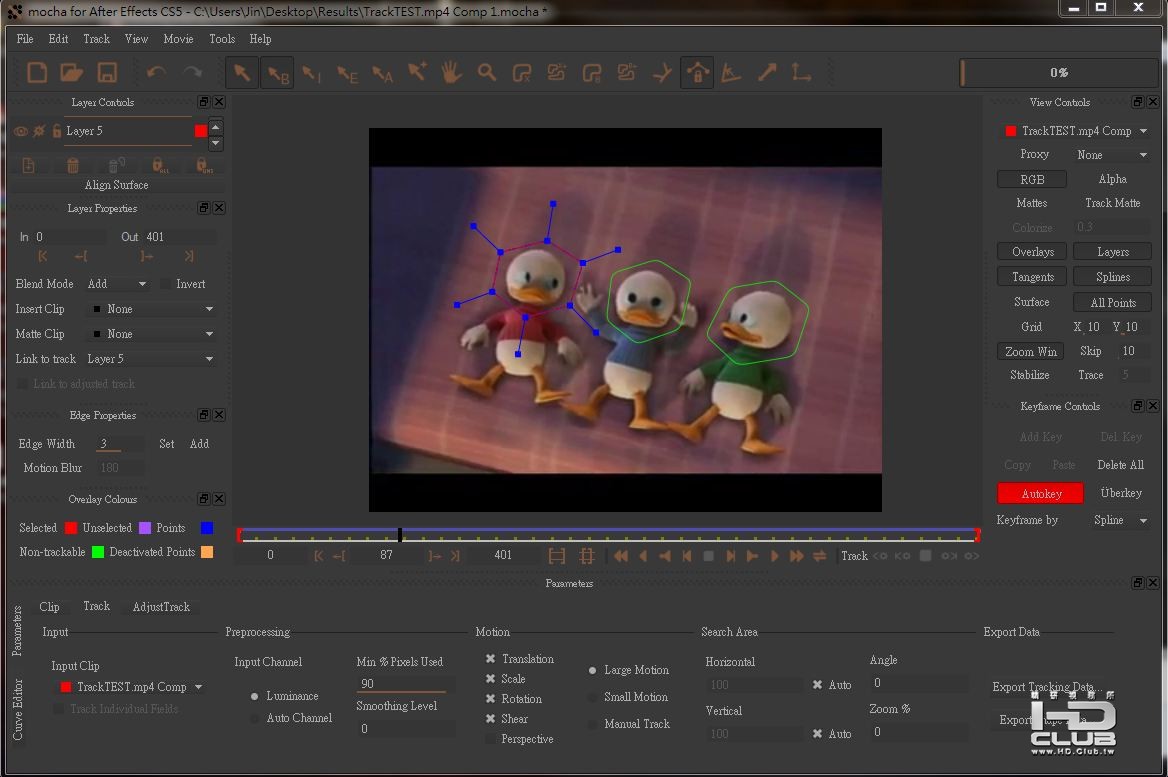Viewport: 1168px width, 777px height.
Task: Change the purple Unselected overlay colour swatch
Action: pyautogui.click(x=145, y=528)
